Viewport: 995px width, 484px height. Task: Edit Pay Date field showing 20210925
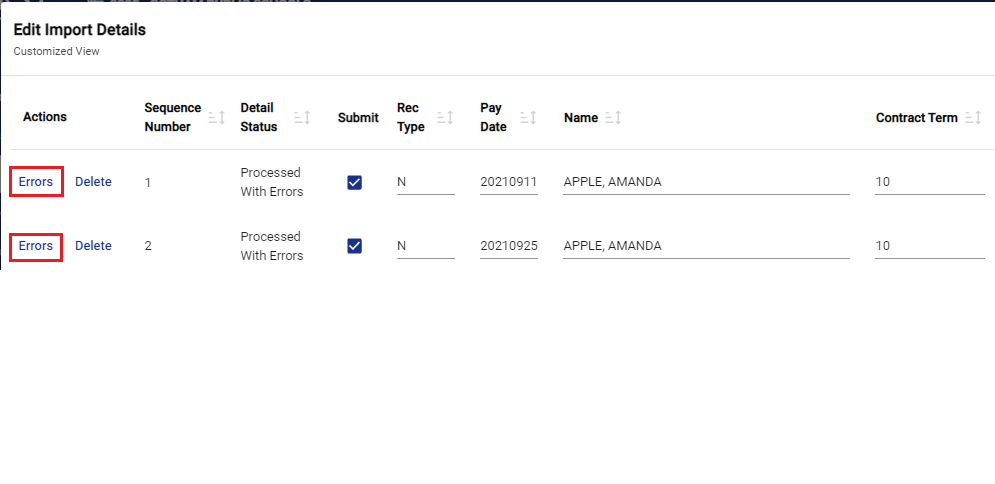coord(508,246)
